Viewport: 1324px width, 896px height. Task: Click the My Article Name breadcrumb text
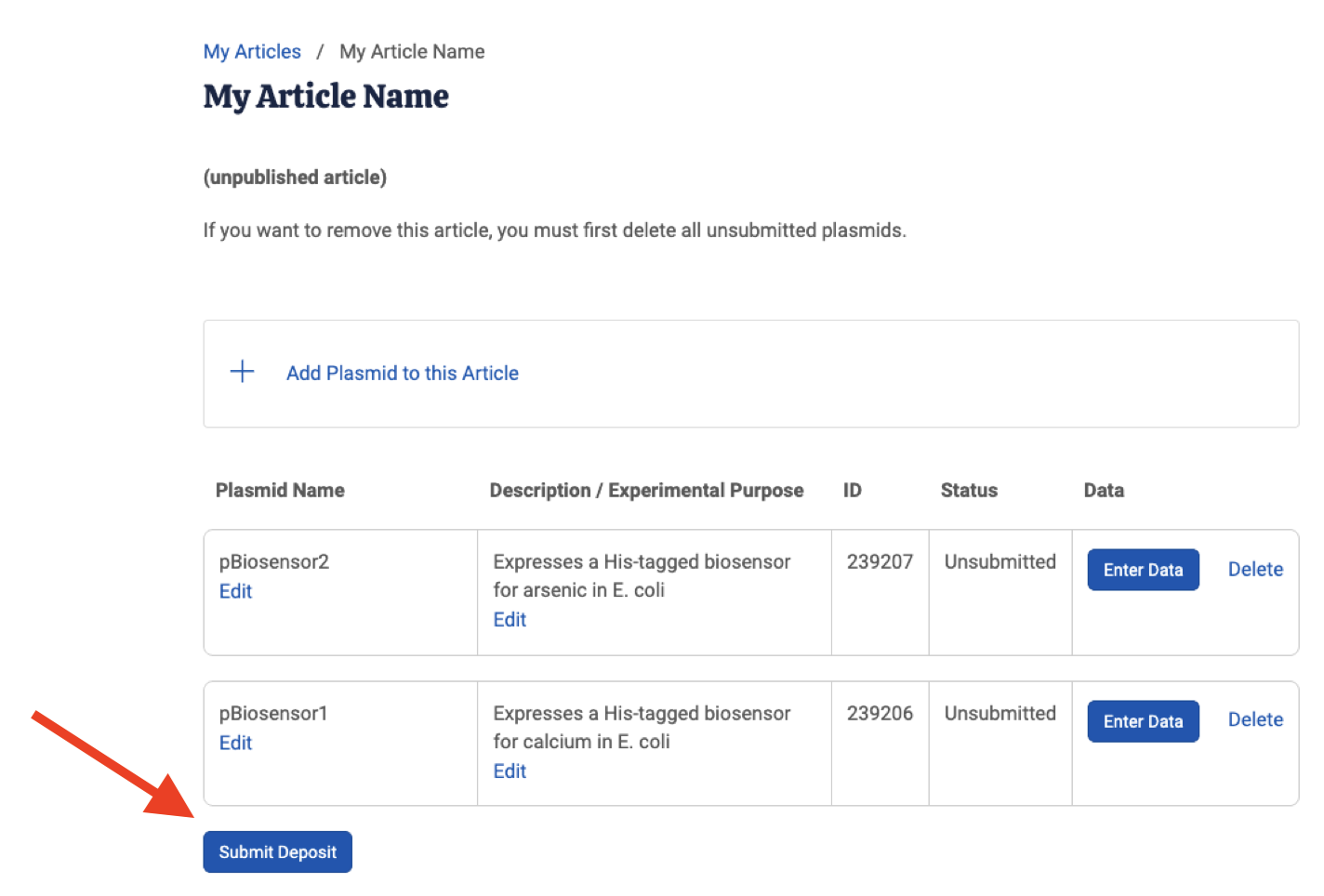pyautogui.click(x=412, y=51)
